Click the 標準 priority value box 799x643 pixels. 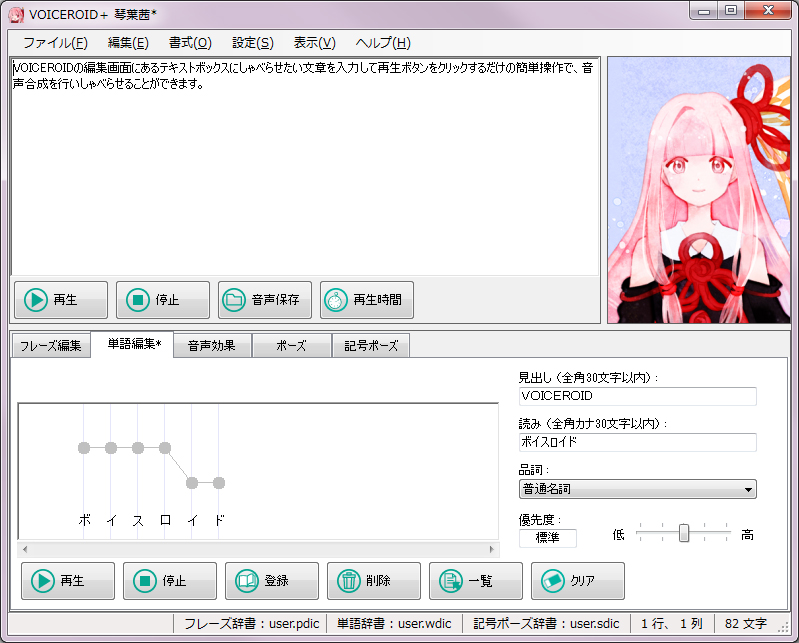point(548,538)
